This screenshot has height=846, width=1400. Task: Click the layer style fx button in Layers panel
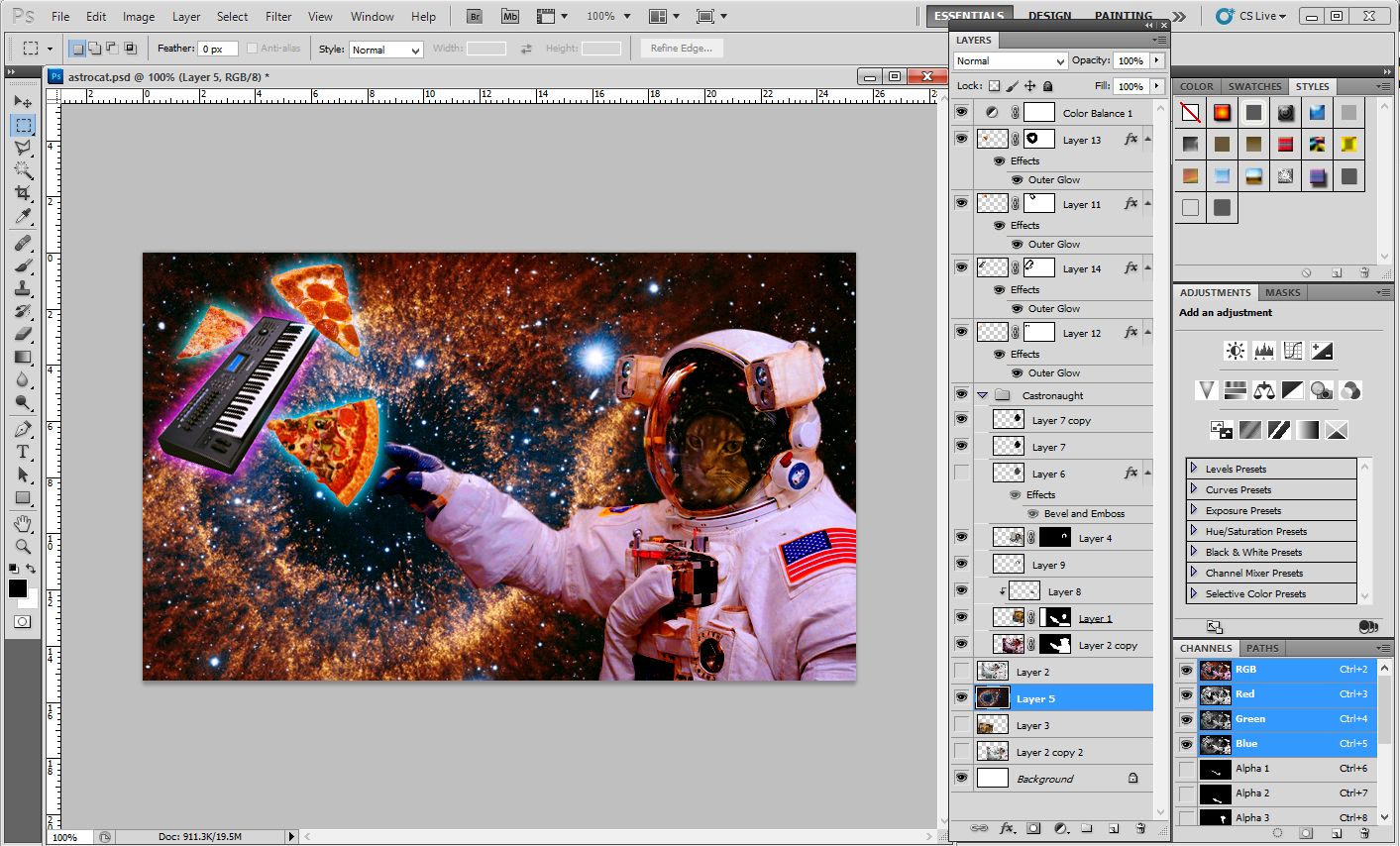point(1007,828)
